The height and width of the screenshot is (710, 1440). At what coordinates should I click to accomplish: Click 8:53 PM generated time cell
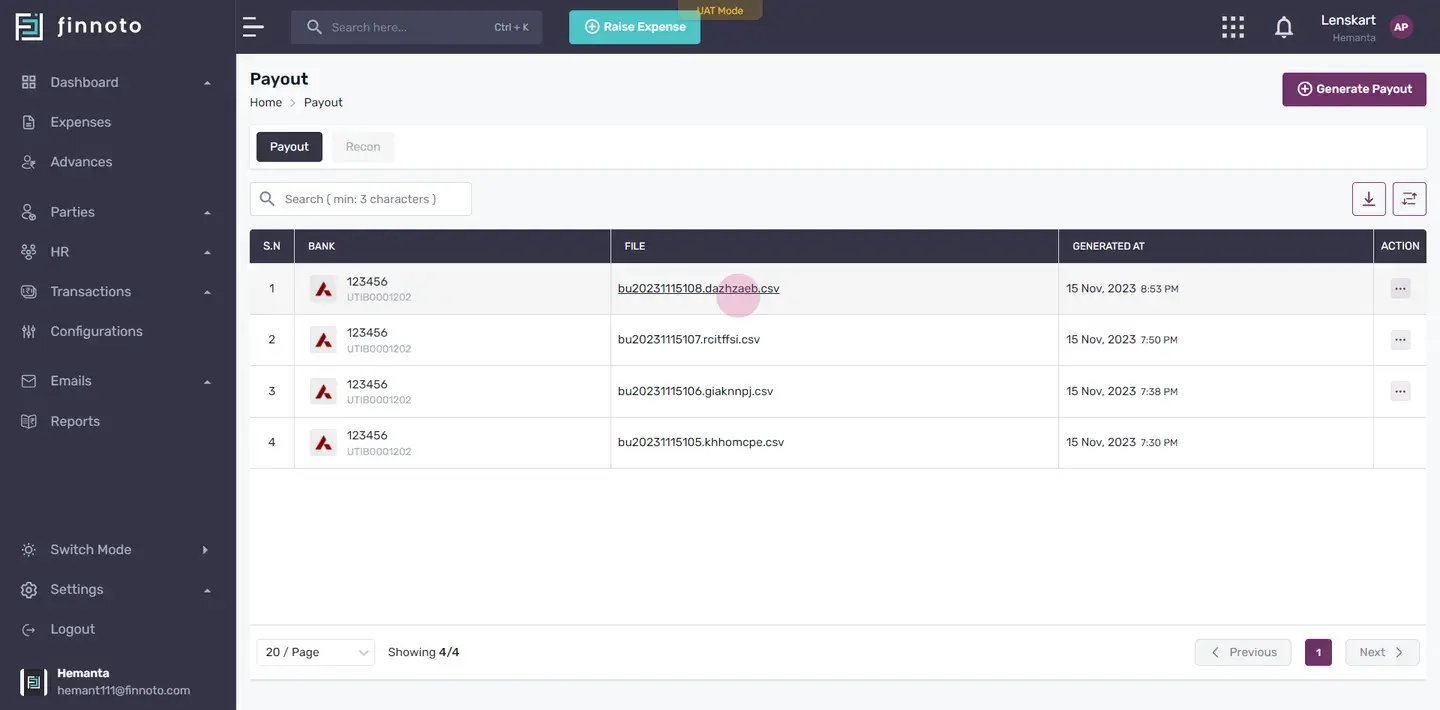pyautogui.click(x=1159, y=289)
